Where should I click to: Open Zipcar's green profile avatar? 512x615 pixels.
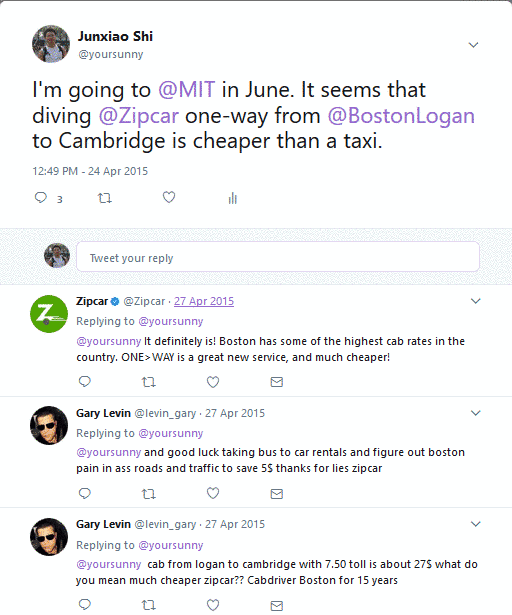click(49, 314)
